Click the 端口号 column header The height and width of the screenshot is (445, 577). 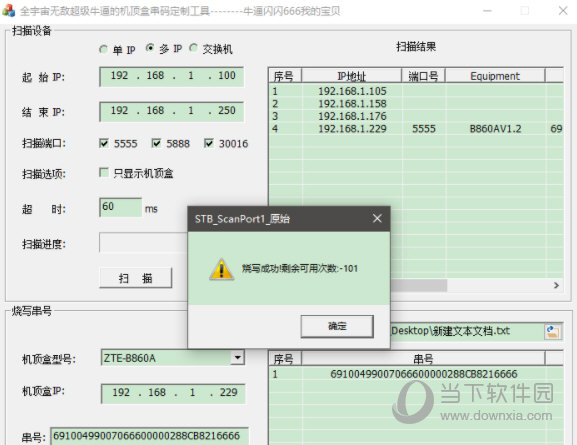423,76
